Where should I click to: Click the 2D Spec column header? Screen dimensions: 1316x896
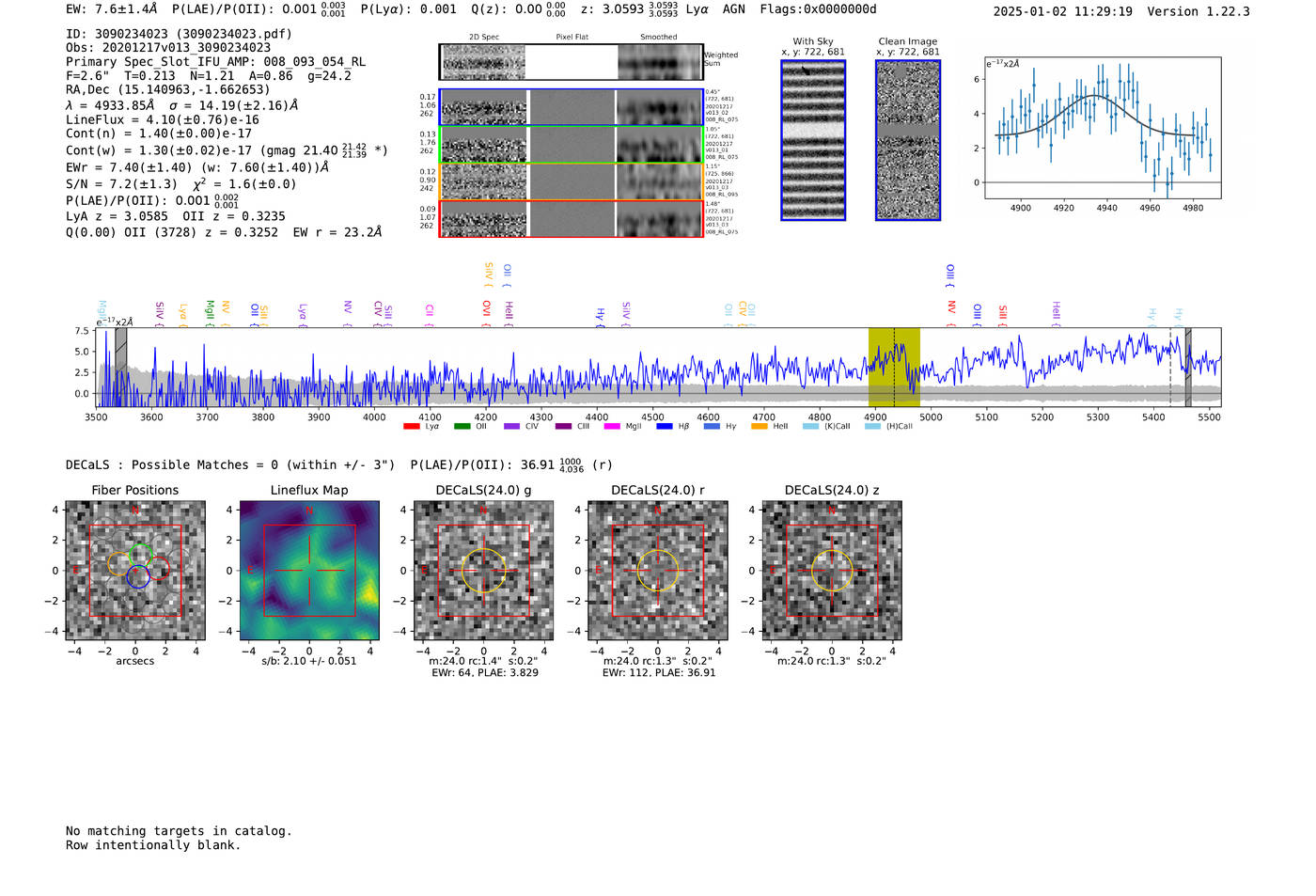coord(484,38)
